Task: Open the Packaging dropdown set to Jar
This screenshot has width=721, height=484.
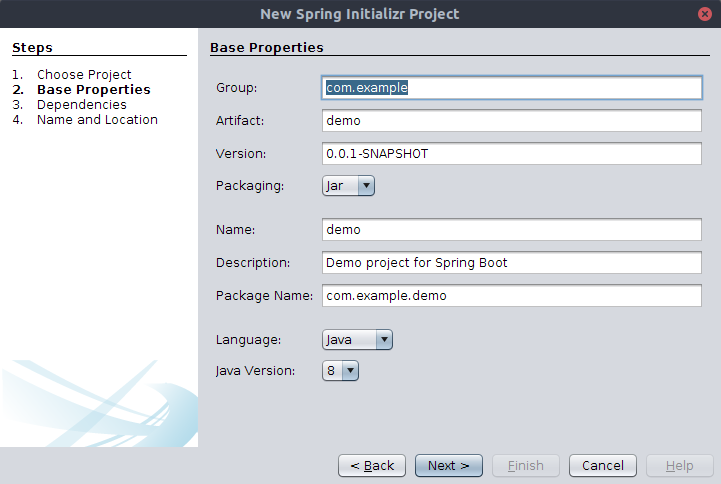Action: coord(349,186)
